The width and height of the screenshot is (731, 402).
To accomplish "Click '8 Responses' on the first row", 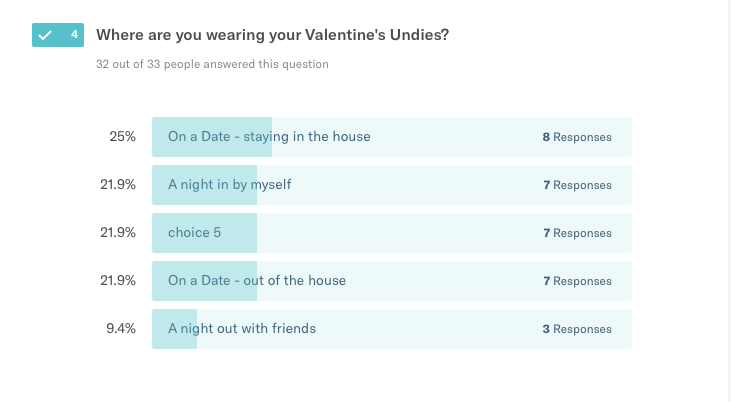I will click(x=577, y=137).
